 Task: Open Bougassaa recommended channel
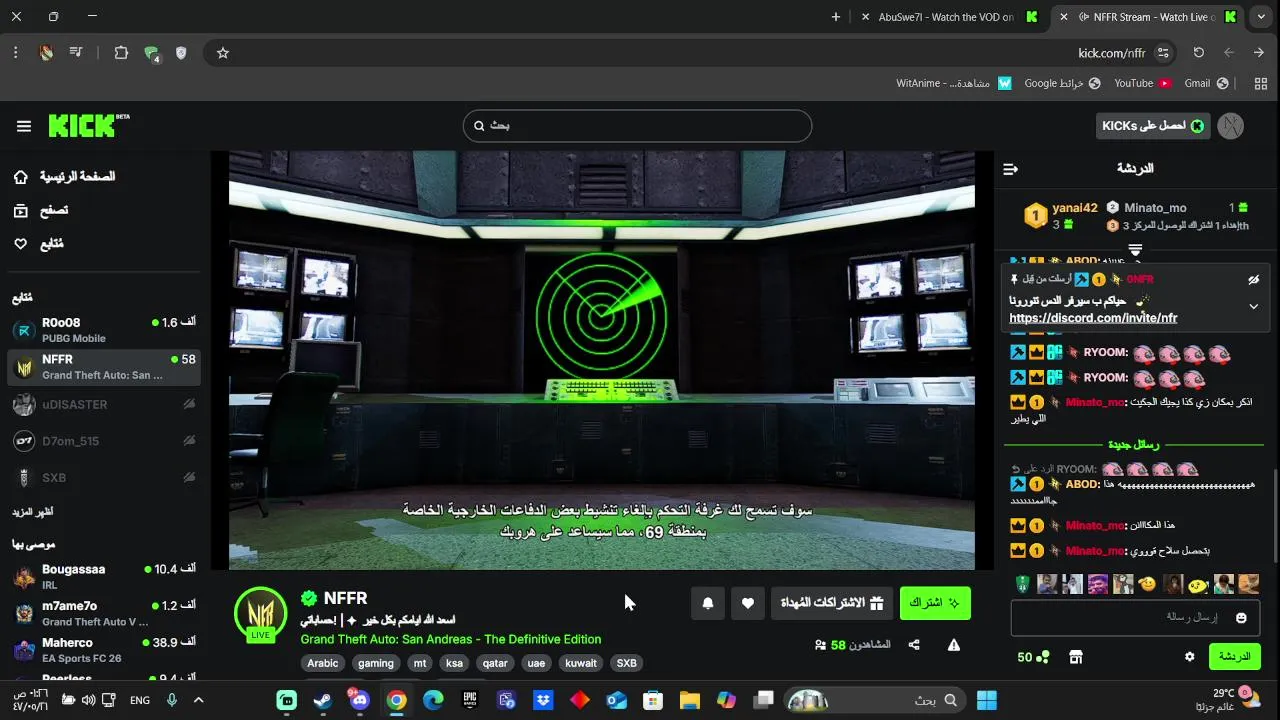pyautogui.click(x=104, y=576)
